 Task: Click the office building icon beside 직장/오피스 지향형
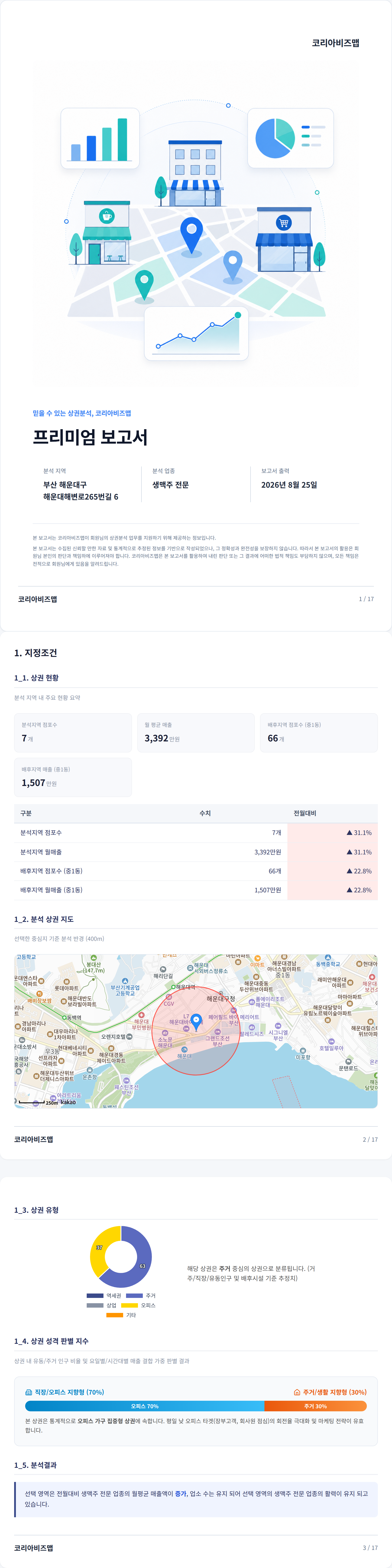pyautogui.click(x=29, y=1392)
